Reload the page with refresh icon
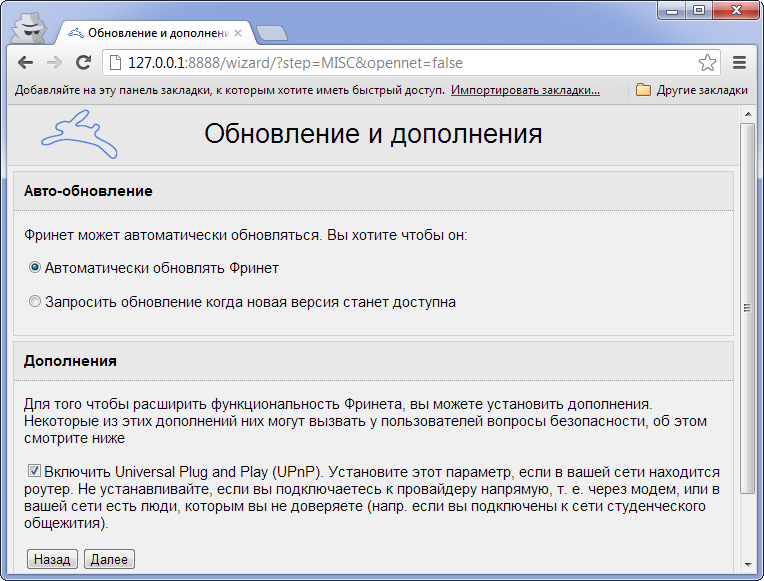Image resolution: width=764 pixels, height=581 pixels. [x=83, y=62]
